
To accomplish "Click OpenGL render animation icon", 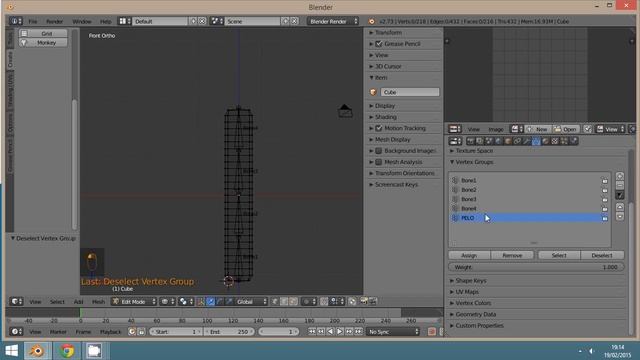I will [373, 301].
